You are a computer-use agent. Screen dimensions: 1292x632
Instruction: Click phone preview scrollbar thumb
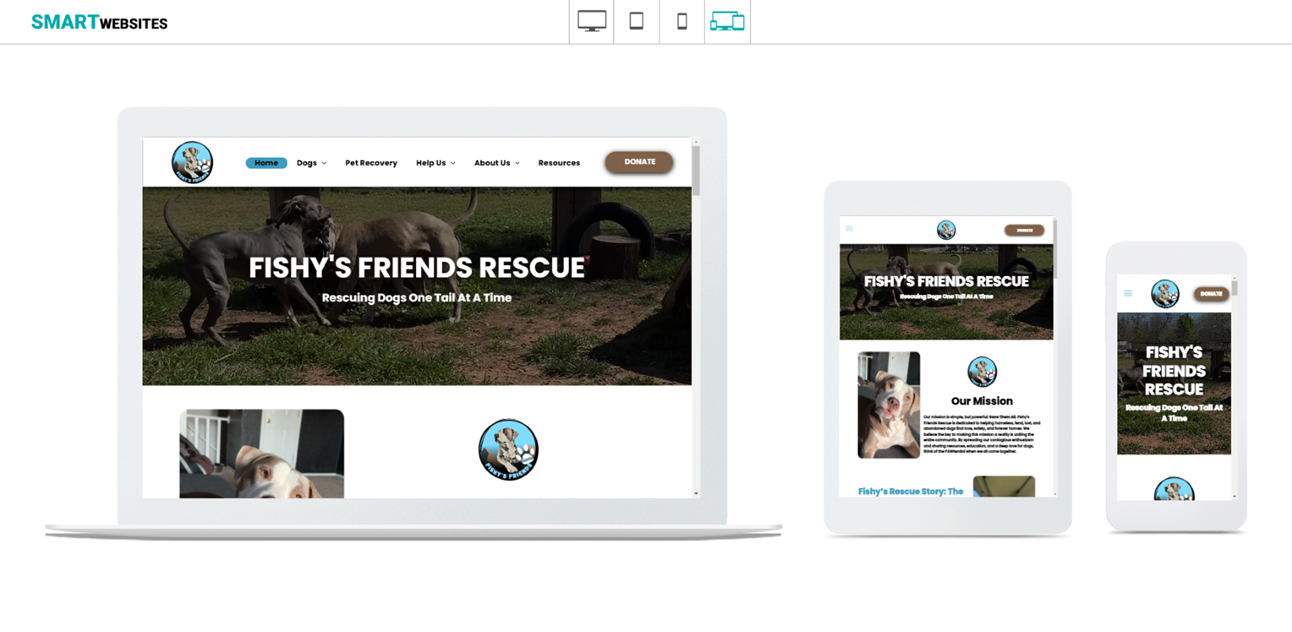click(x=1235, y=288)
